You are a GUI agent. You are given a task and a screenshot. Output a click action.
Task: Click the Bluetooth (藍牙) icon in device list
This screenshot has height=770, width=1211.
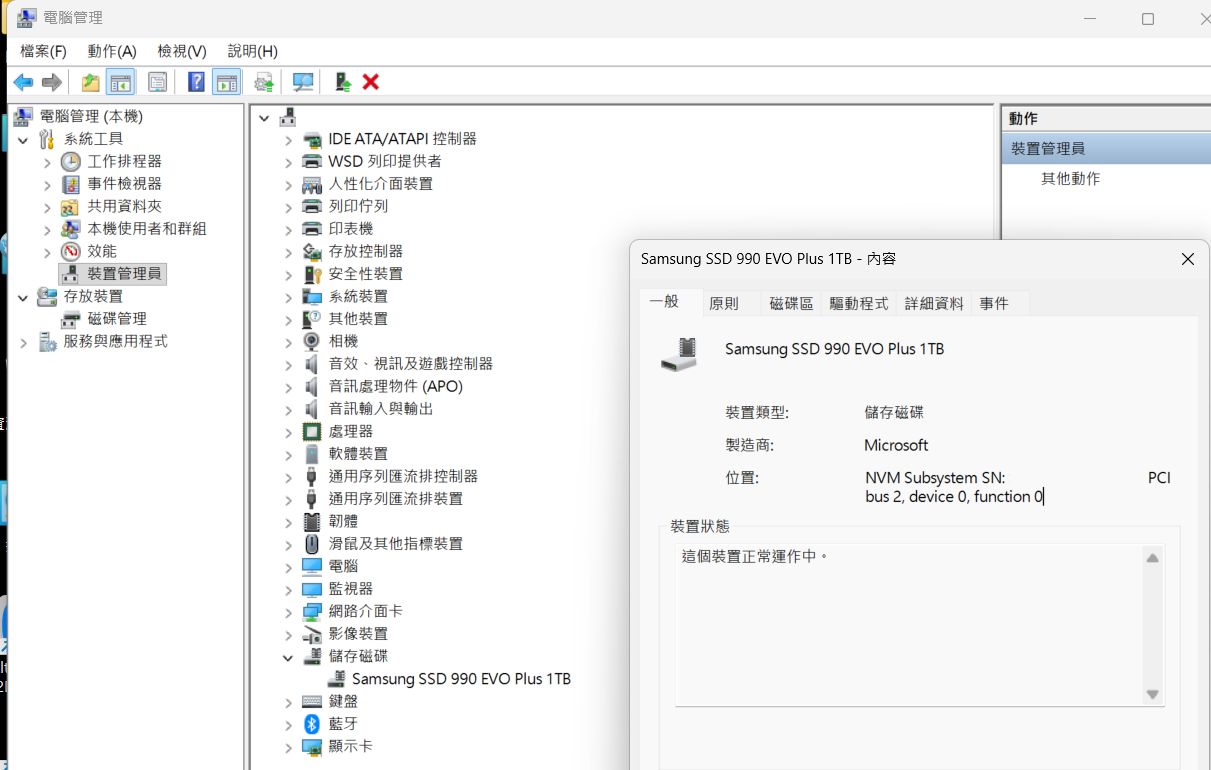click(312, 724)
